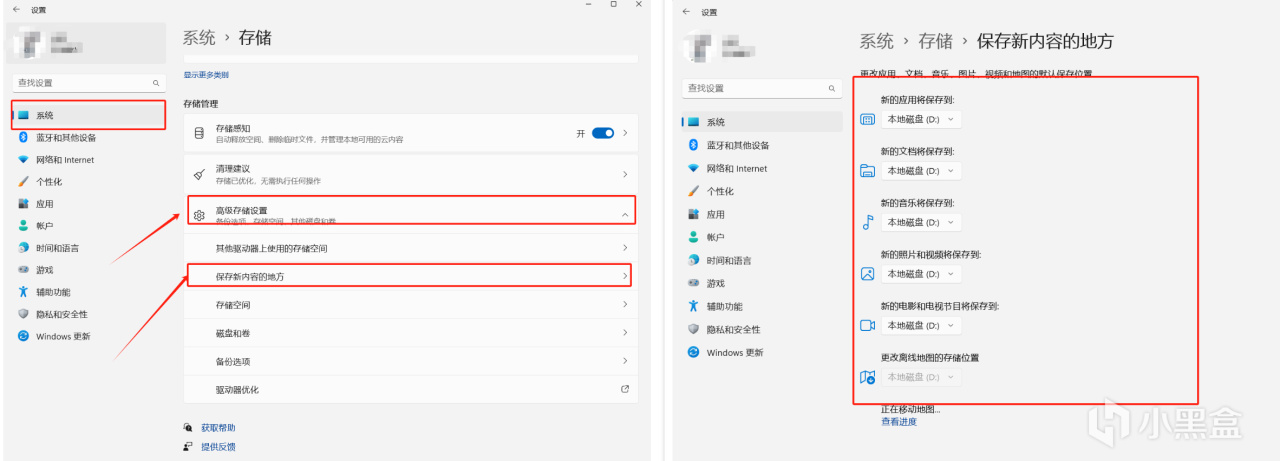Click back arrow in 保存新内容的地方 window
This screenshot has width=1280, height=461.
[686, 12]
